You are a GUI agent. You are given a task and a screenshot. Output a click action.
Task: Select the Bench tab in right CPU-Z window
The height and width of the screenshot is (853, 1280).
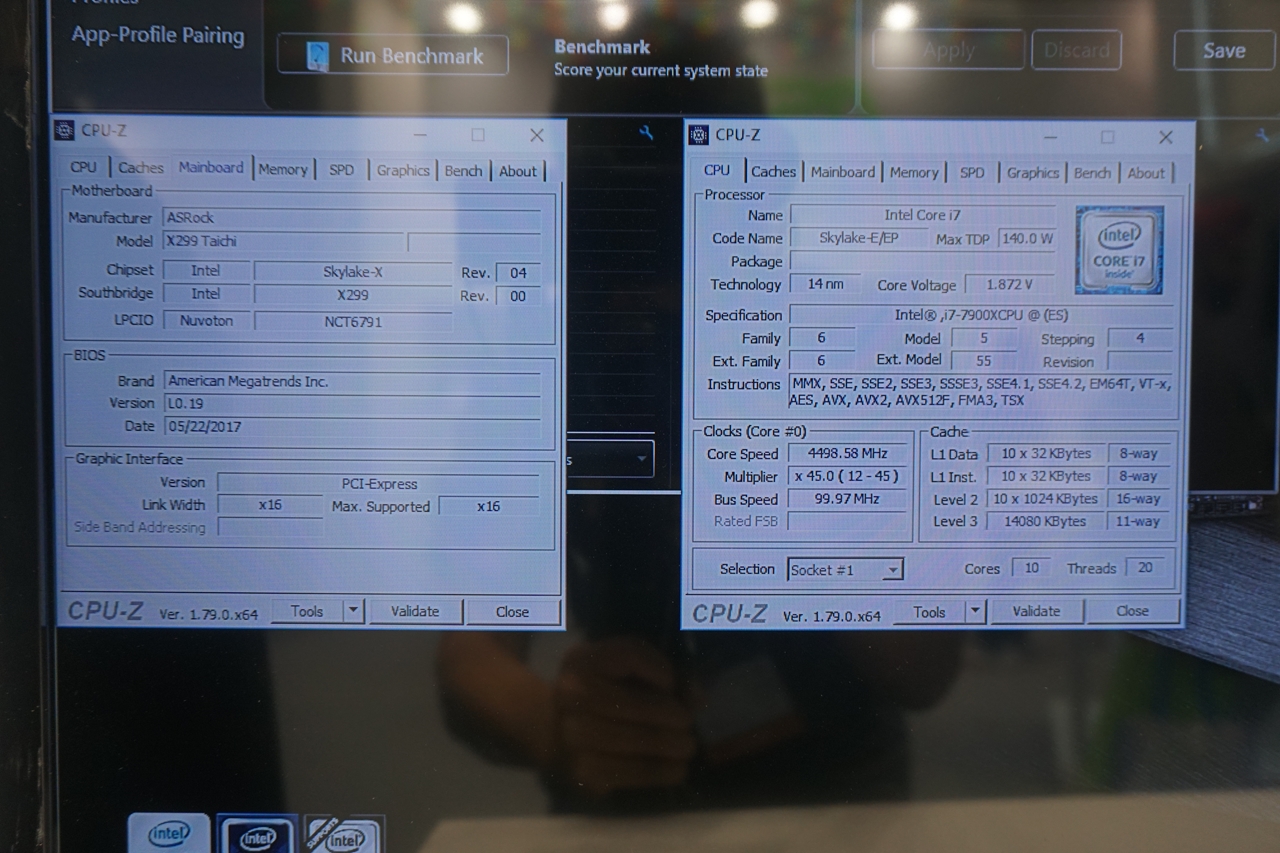pos(1092,173)
